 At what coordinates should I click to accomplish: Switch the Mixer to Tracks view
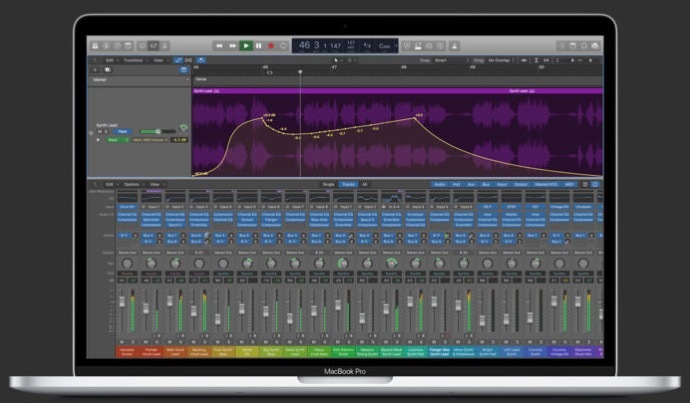pyautogui.click(x=348, y=184)
